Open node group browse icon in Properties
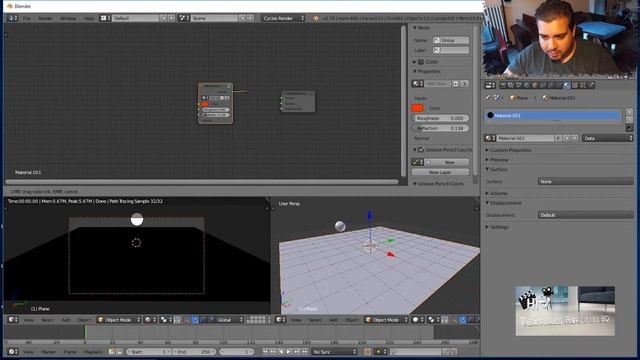Viewport: 640px width, 360px height. tap(417, 84)
